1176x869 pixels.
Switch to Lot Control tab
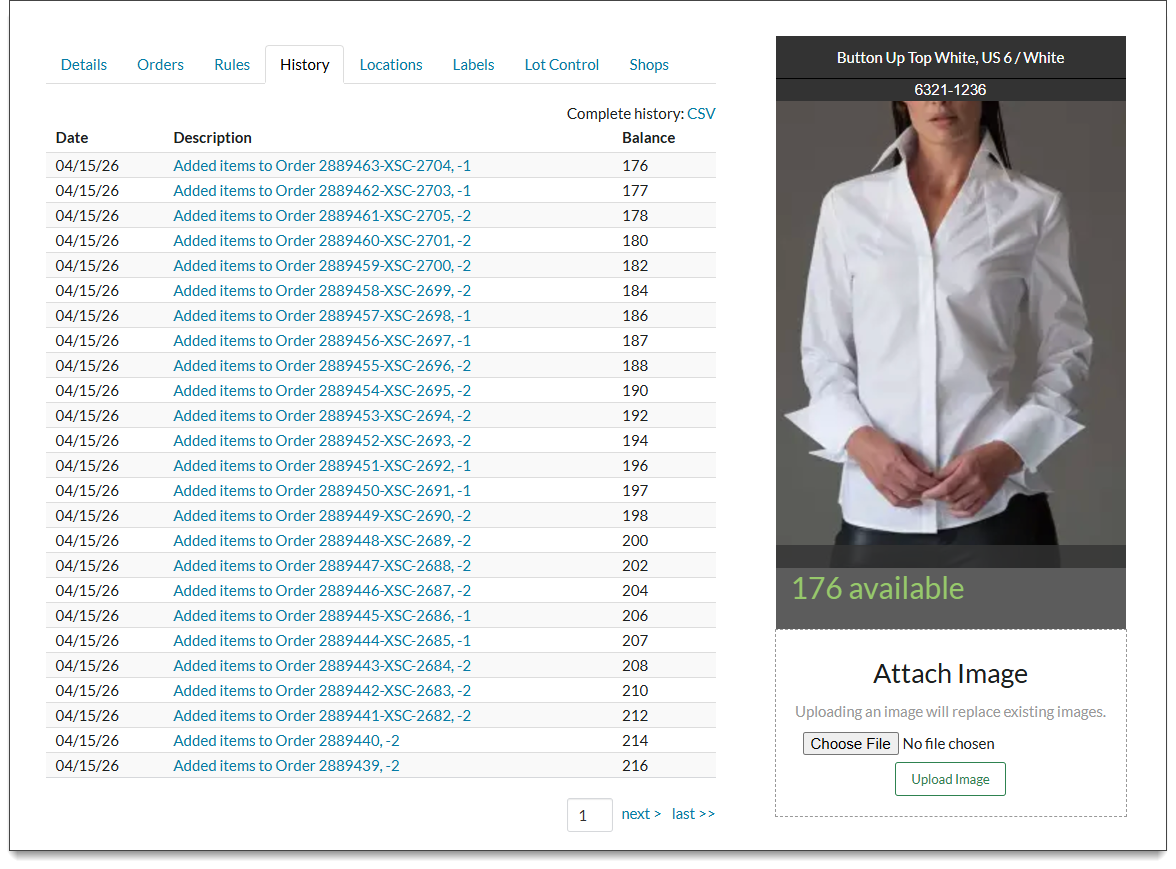point(561,65)
